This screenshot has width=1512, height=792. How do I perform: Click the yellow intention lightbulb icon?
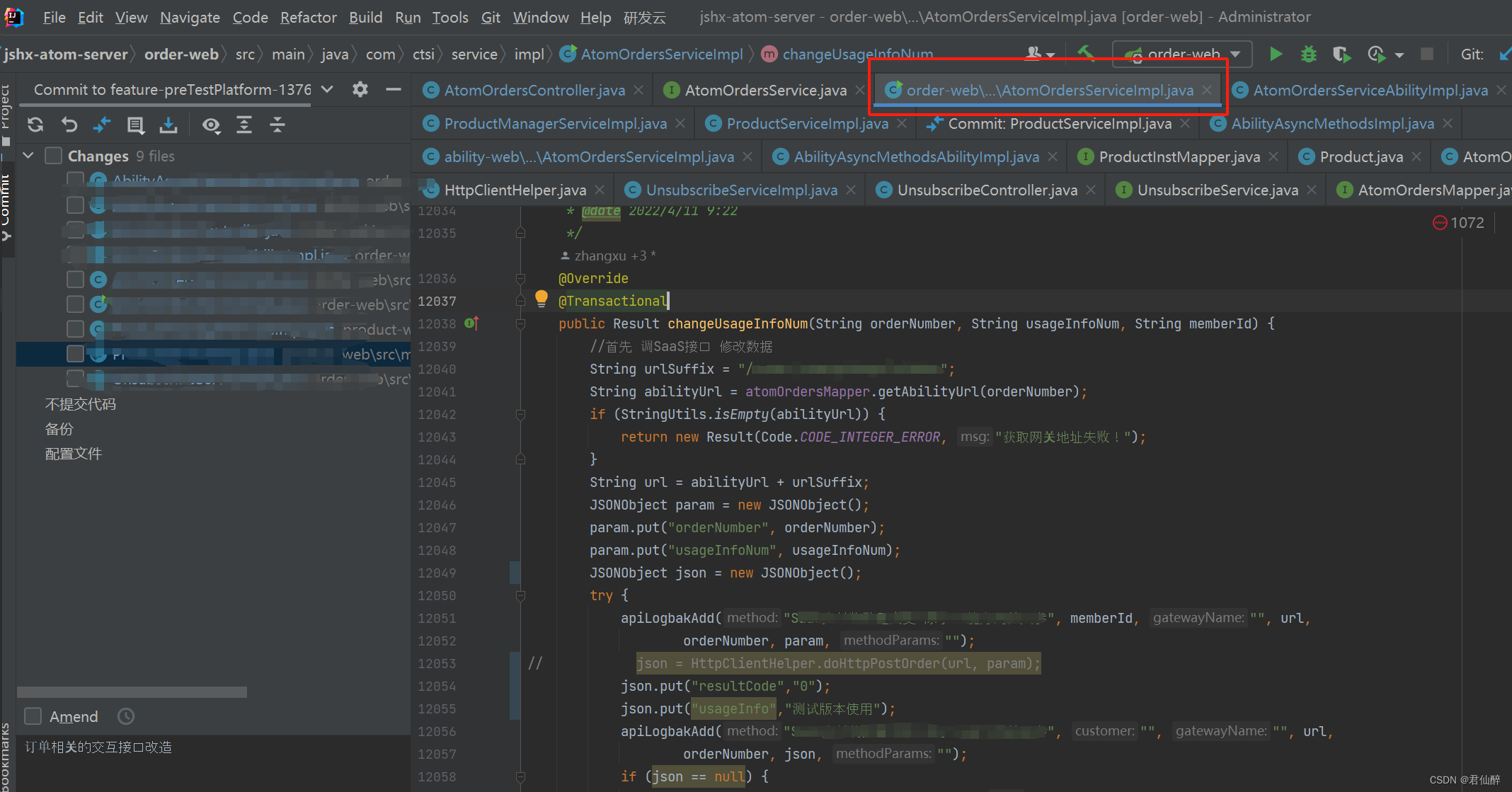point(542,298)
